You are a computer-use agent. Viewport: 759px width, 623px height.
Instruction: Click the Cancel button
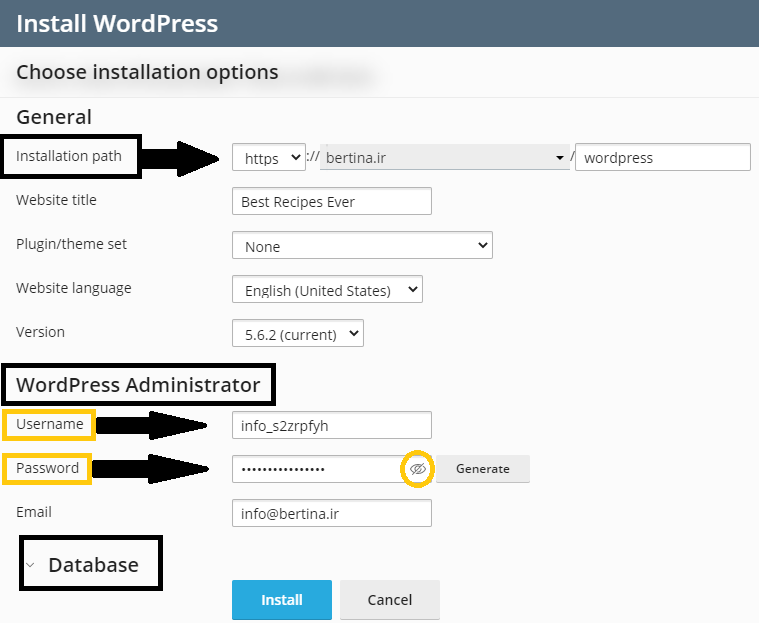(390, 600)
